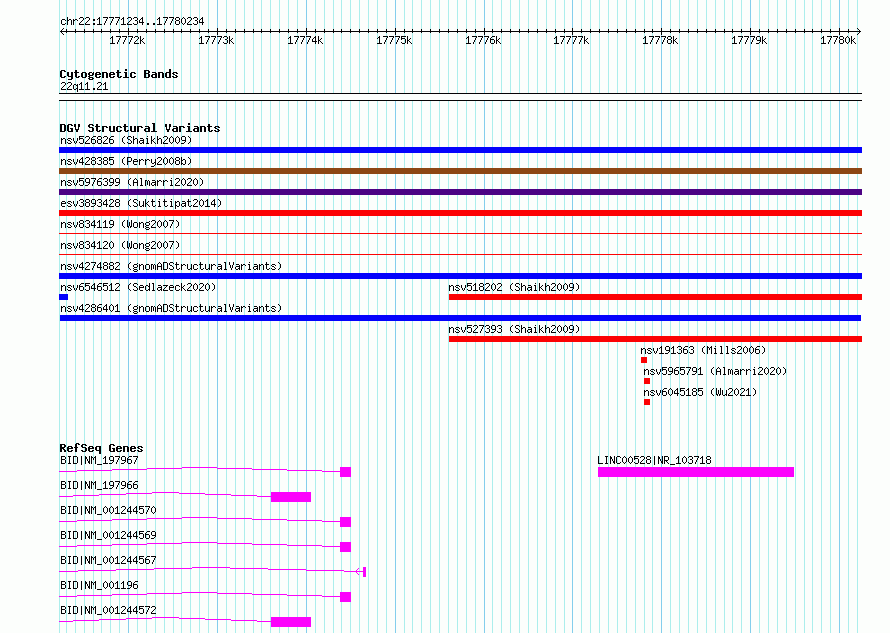Open the esv3893428 (Suktitipat2014) label
890x633 pixels.
[x=141, y=203]
